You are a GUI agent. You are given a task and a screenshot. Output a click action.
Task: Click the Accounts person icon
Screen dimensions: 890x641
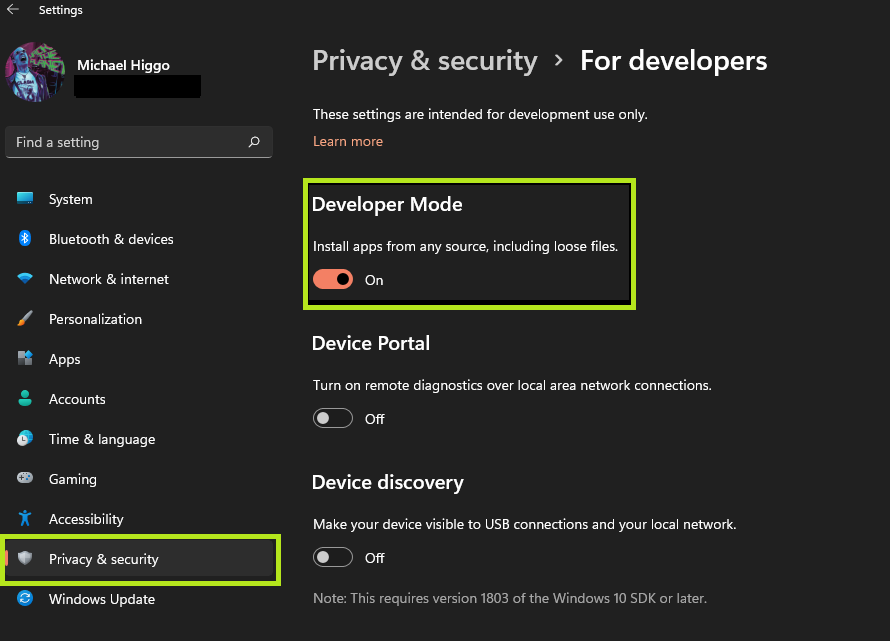26,399
